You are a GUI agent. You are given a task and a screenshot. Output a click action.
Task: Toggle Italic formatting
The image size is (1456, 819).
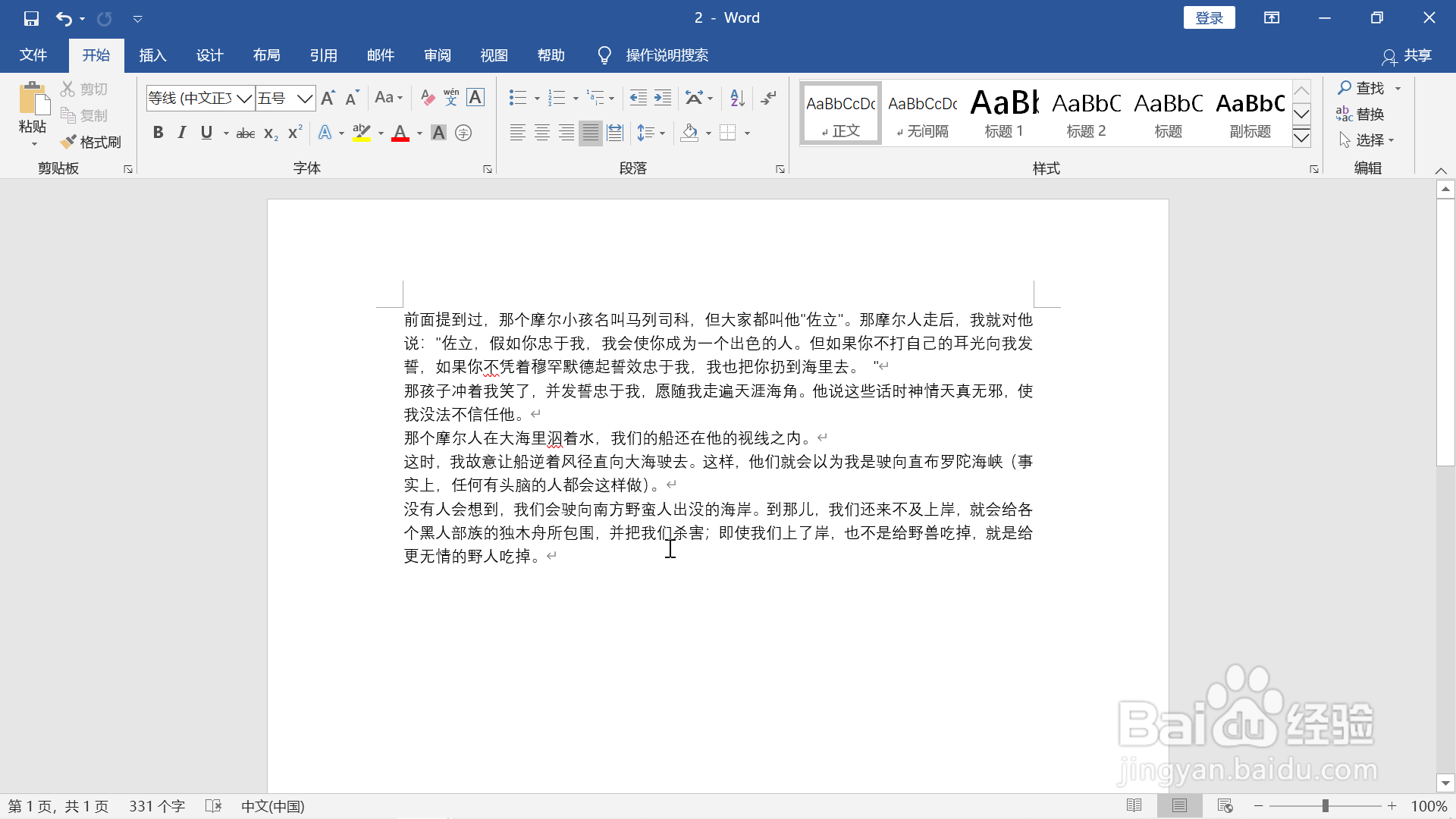(182, 133)
